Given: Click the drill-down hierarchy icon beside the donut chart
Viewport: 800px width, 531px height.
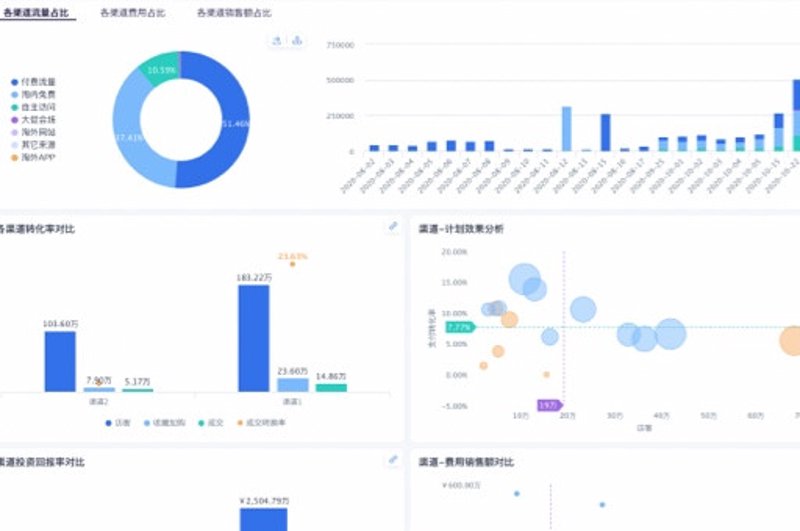Looking at the screenshot, I should click(x=297, y=41).
